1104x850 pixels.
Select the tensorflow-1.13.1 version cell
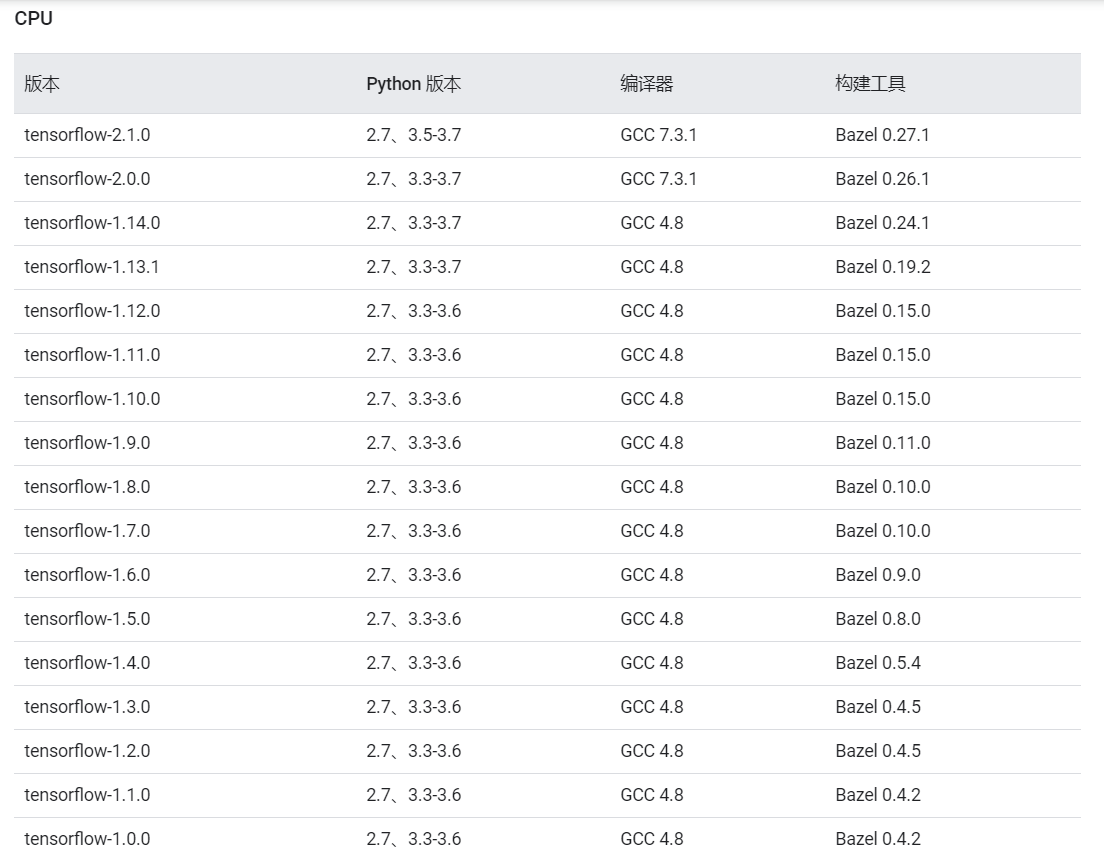tap(92, 267)
